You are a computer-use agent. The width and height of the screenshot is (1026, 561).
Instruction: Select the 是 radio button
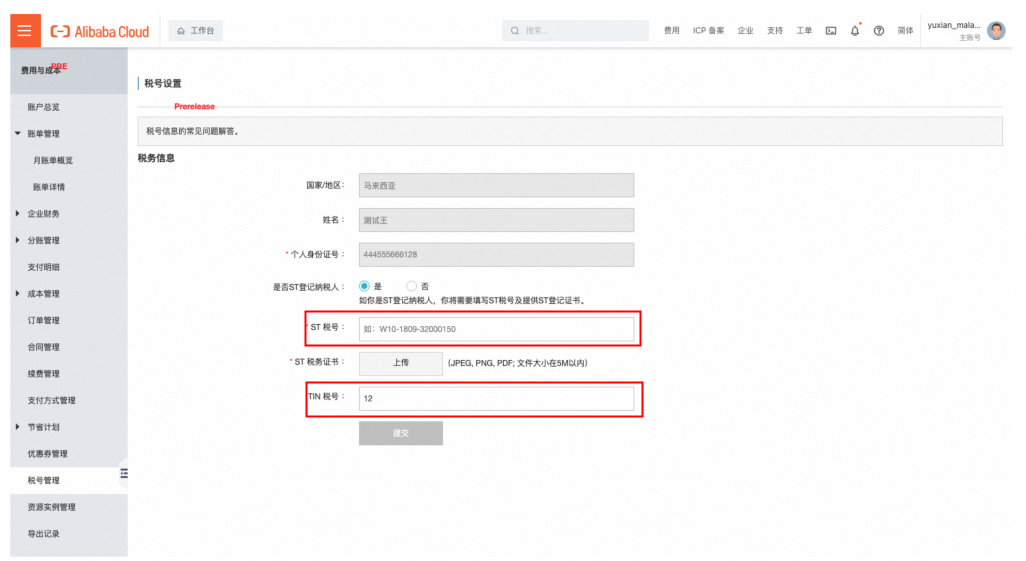pos(364,286)
